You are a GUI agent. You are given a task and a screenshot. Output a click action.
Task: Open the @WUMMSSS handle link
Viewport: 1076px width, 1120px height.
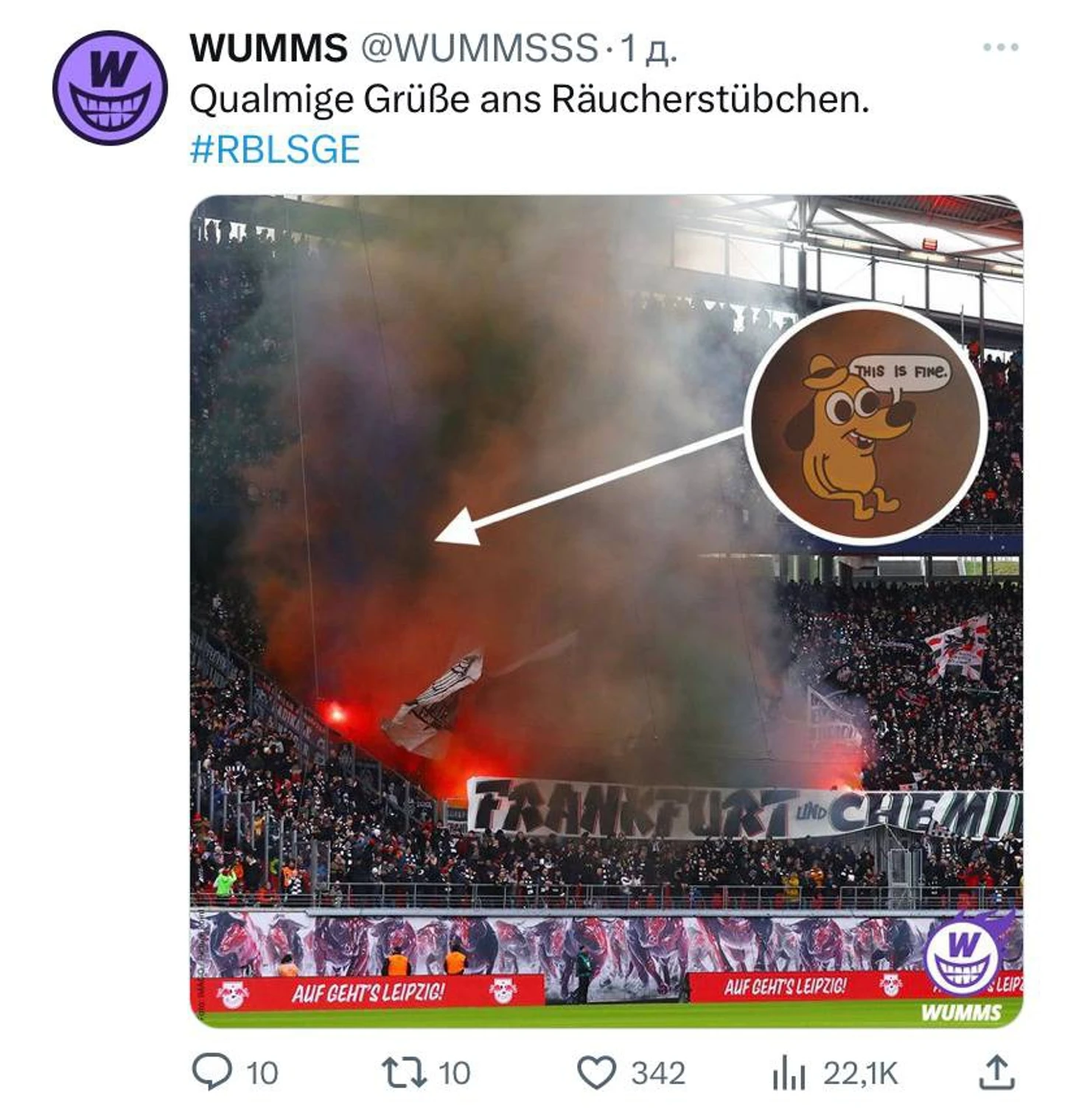[x=479, y=49]
